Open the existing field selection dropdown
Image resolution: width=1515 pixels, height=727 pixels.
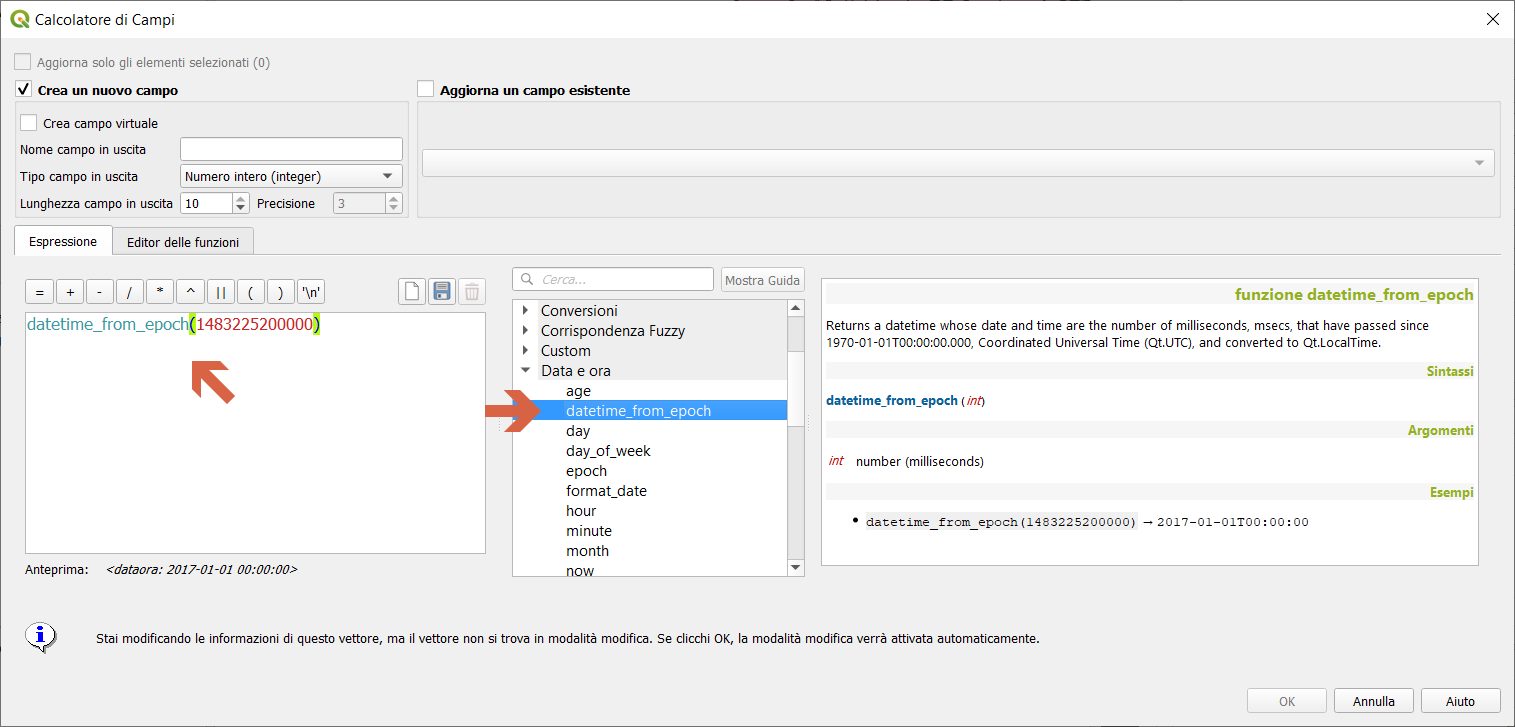click(x=958, y=163)
